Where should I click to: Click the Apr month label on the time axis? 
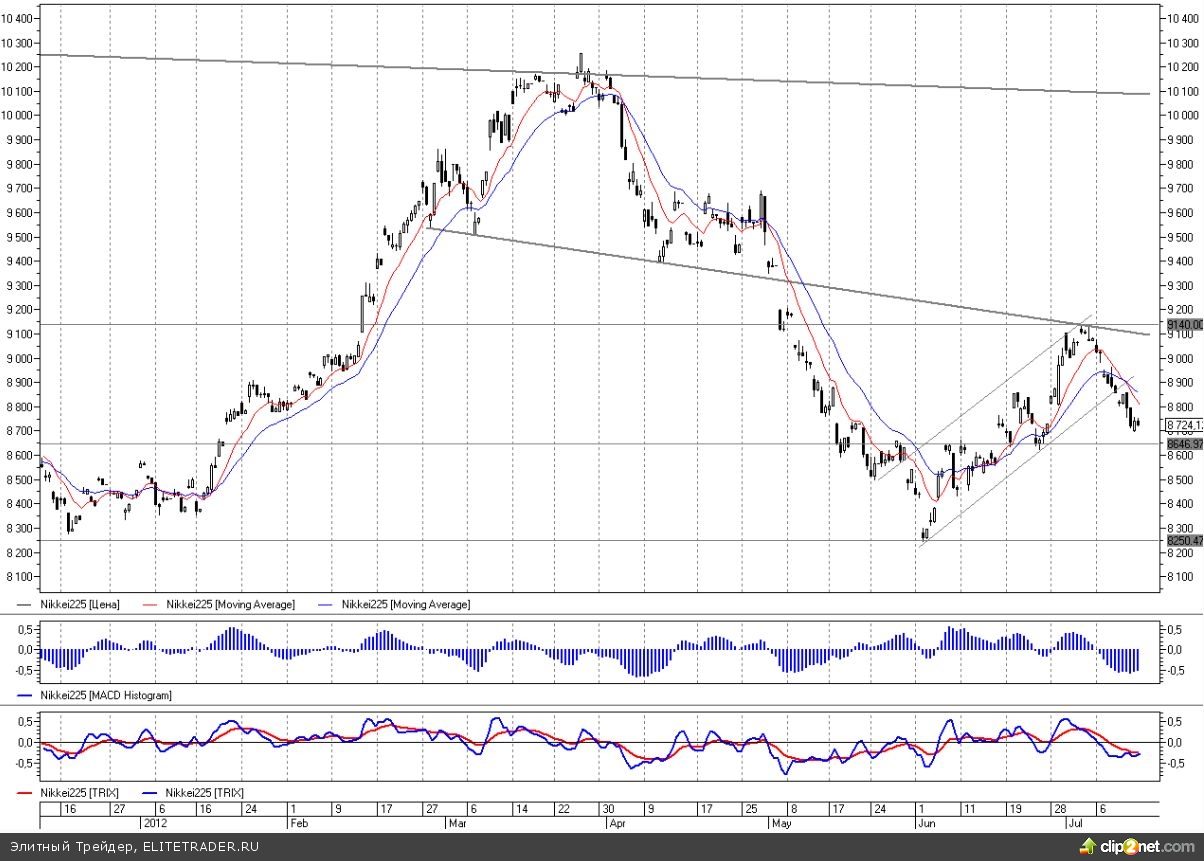[617, 823]
